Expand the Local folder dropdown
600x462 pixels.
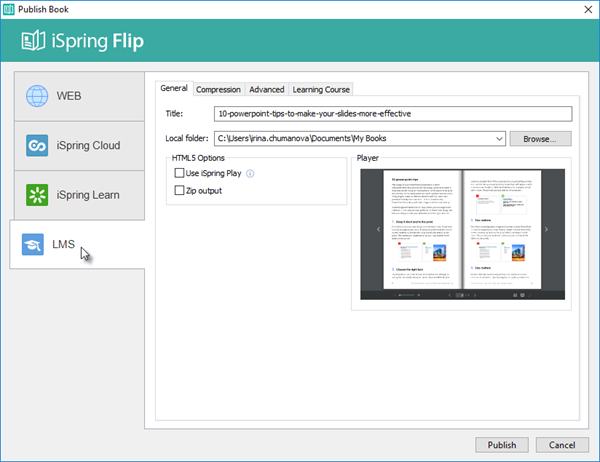point(499,139)
